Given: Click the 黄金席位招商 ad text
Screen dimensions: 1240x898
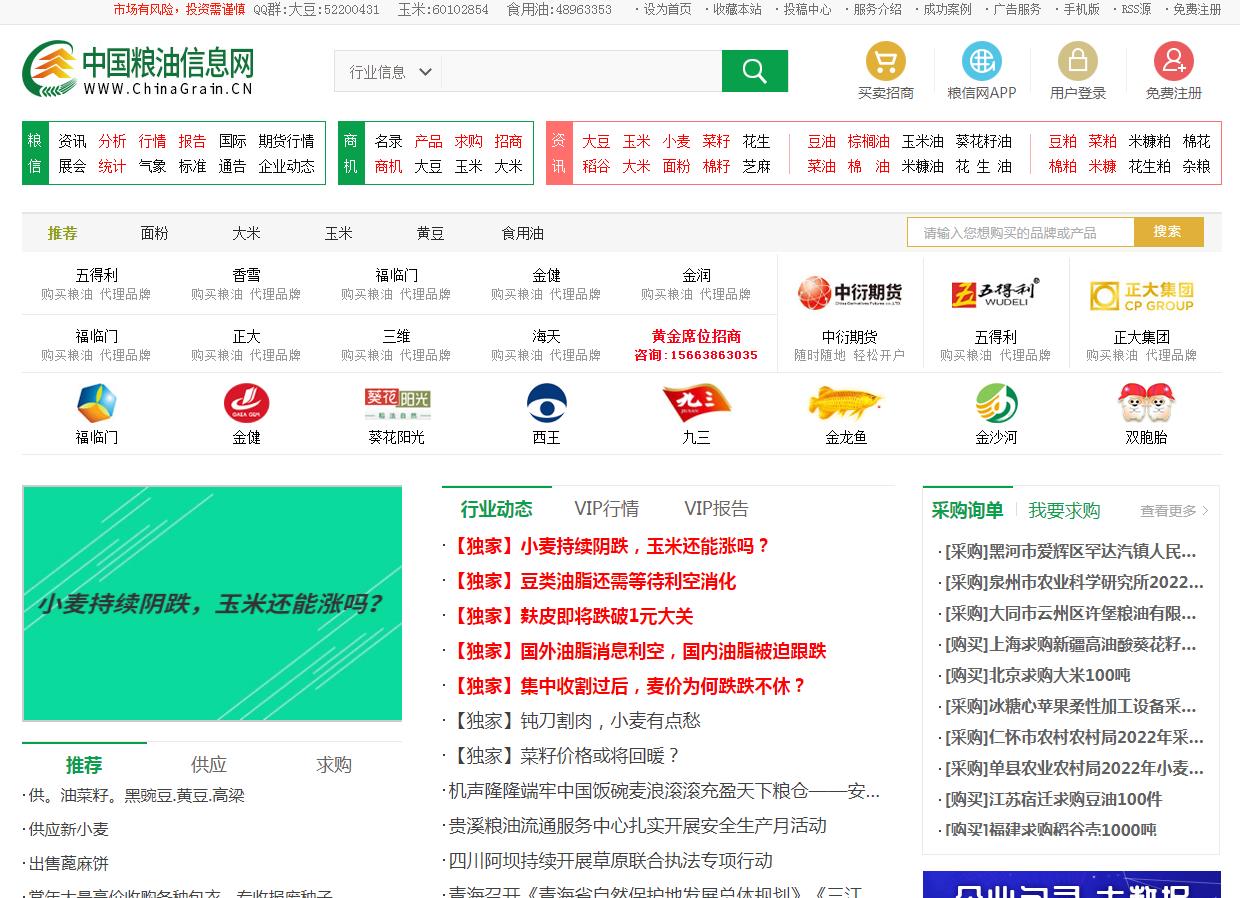Looking at the screenshot, I should pos(697,336).
